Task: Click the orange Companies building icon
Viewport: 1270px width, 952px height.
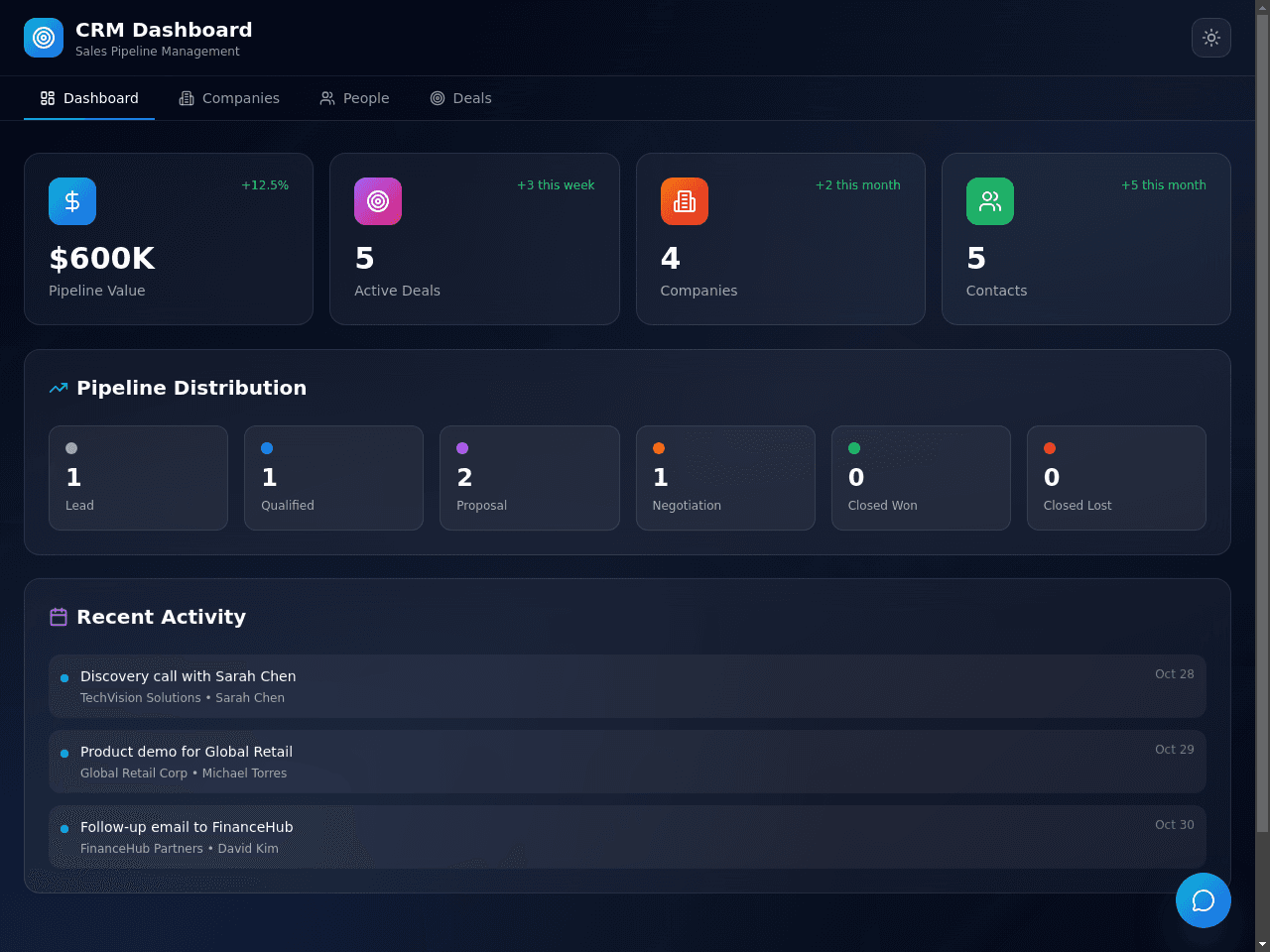Action: click(685, 201)
